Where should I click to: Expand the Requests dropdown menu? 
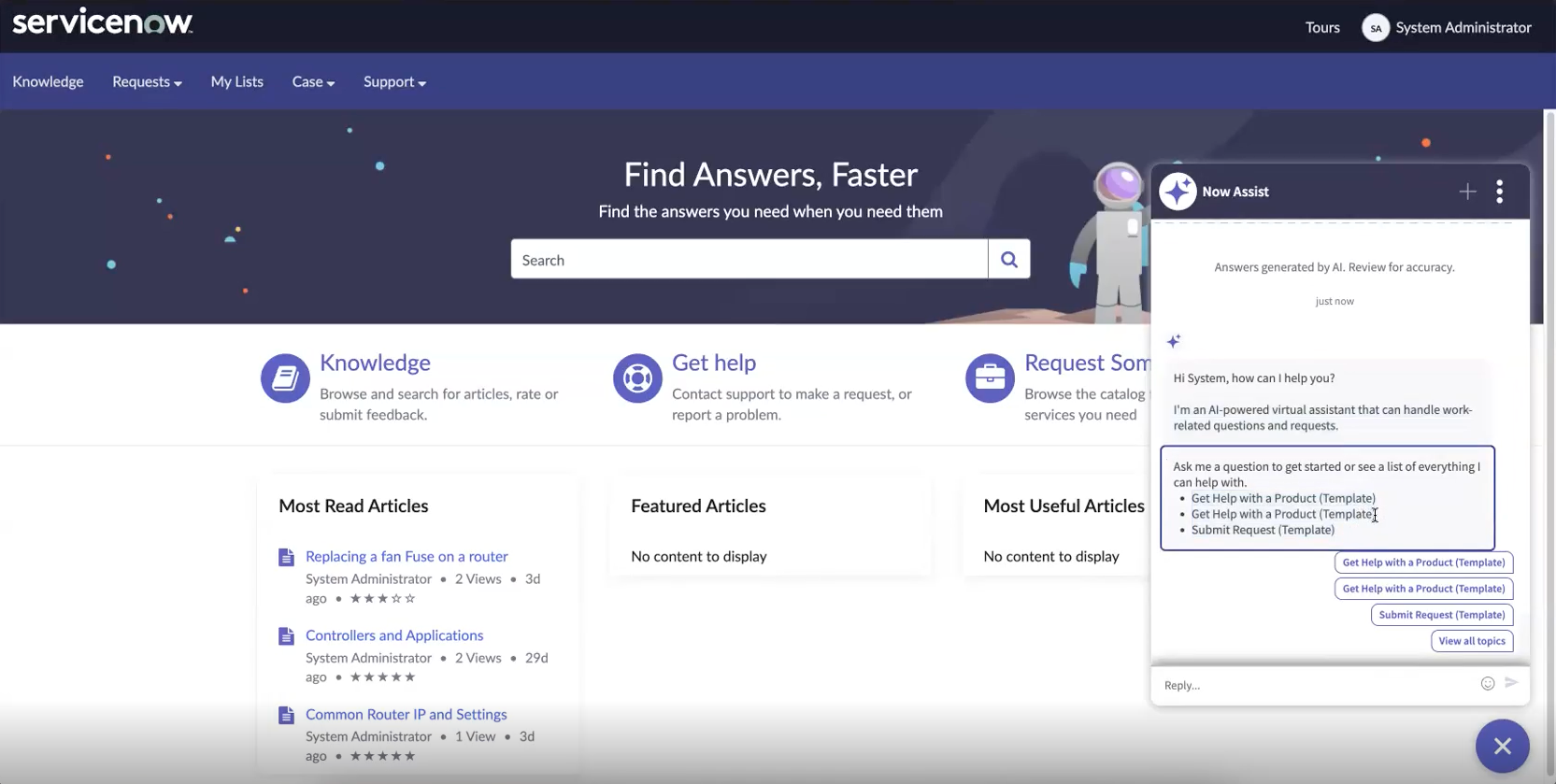pos(147,82)
